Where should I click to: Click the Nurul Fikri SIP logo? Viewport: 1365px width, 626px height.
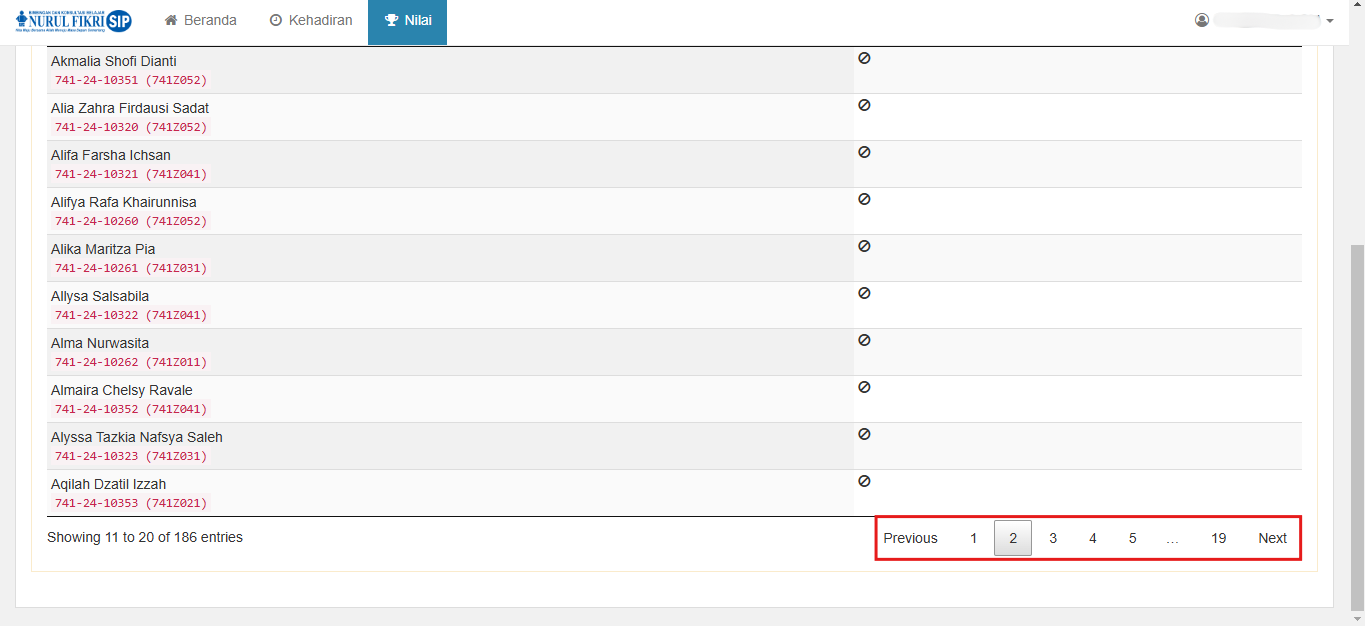[74, 21]
